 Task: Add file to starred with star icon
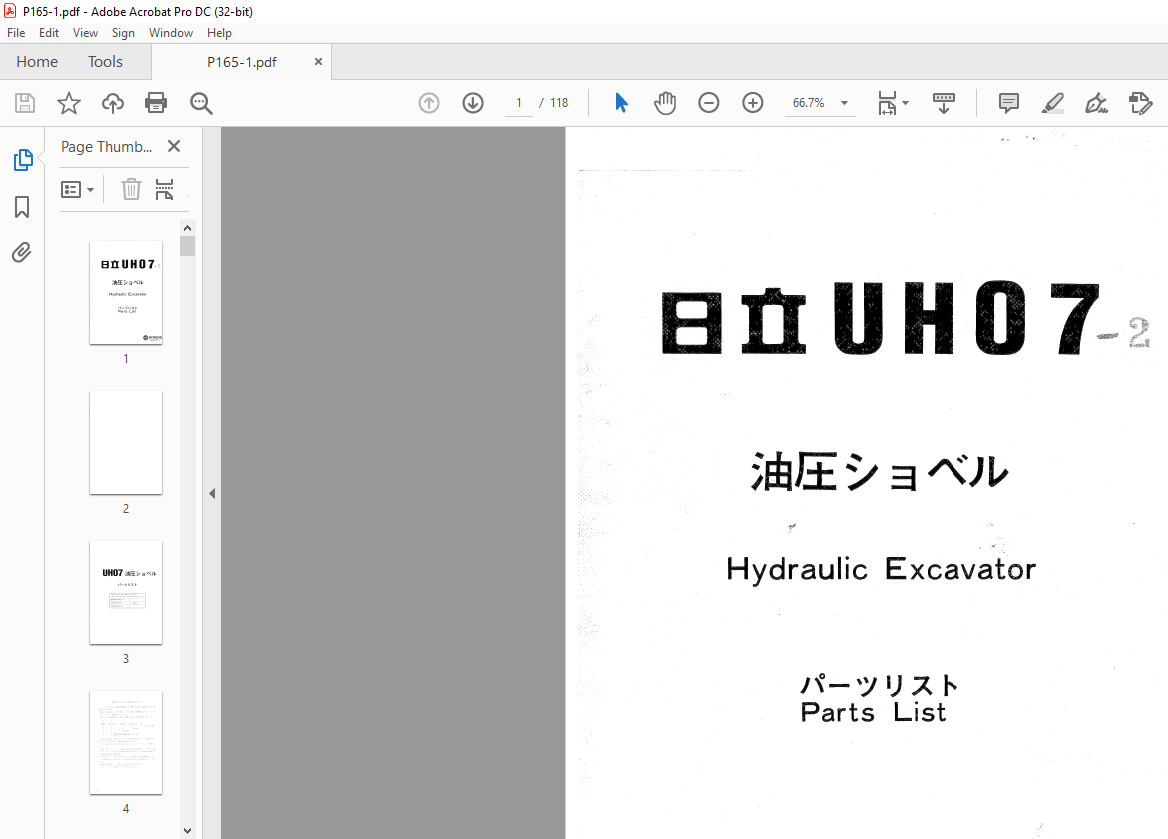pos(69,103)
